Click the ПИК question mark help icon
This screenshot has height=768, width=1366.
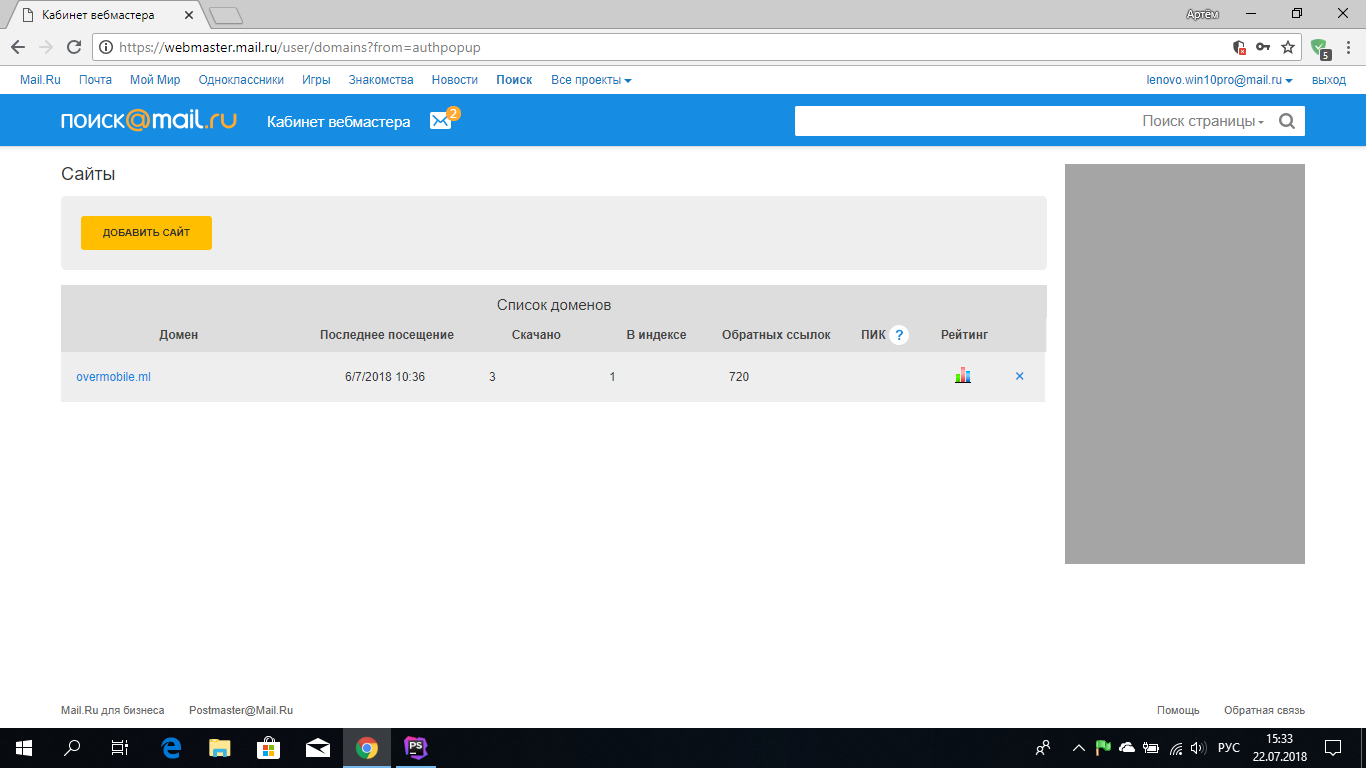[899, 335]
